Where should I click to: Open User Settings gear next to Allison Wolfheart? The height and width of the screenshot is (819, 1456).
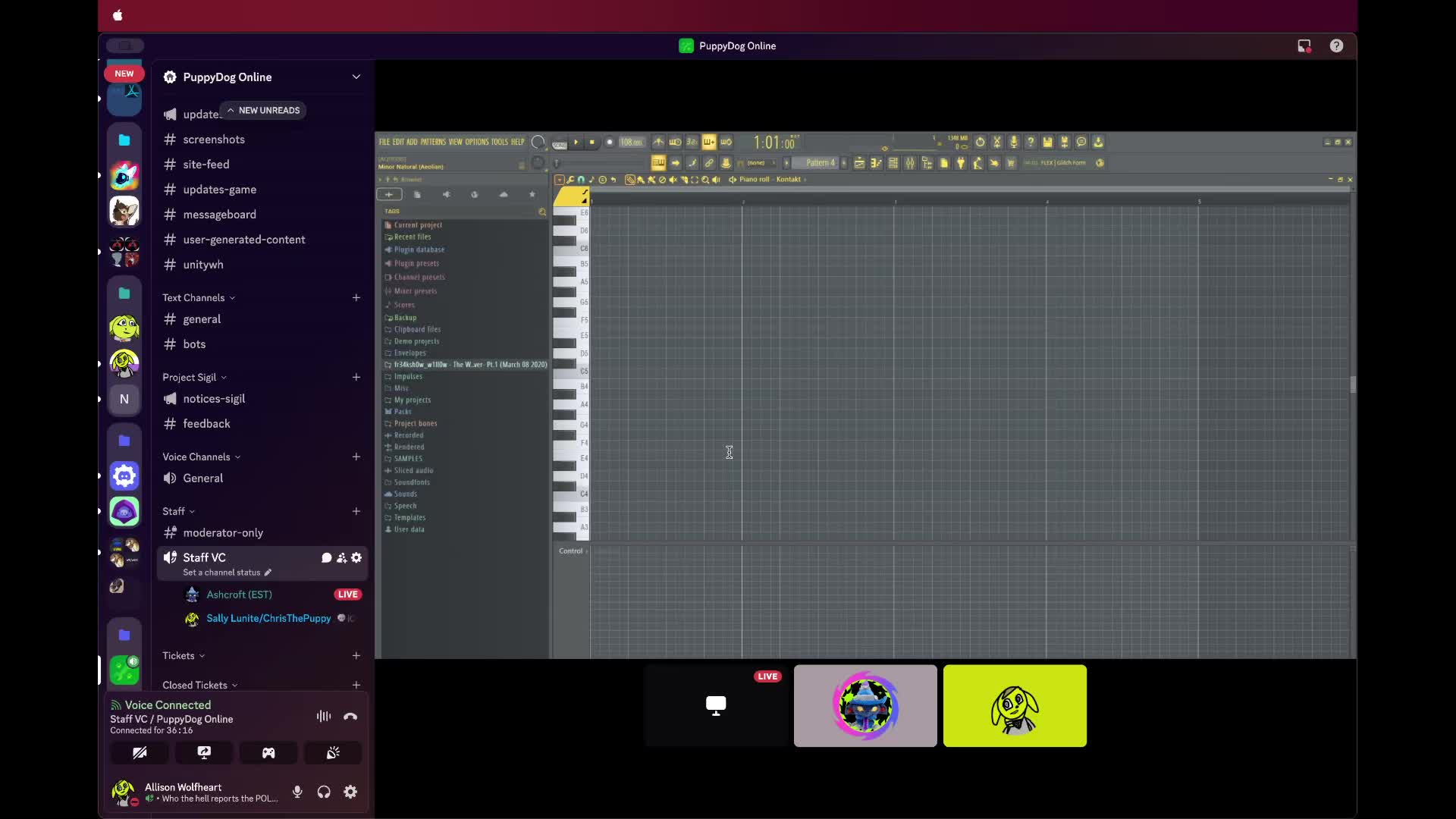coord(350,792)
